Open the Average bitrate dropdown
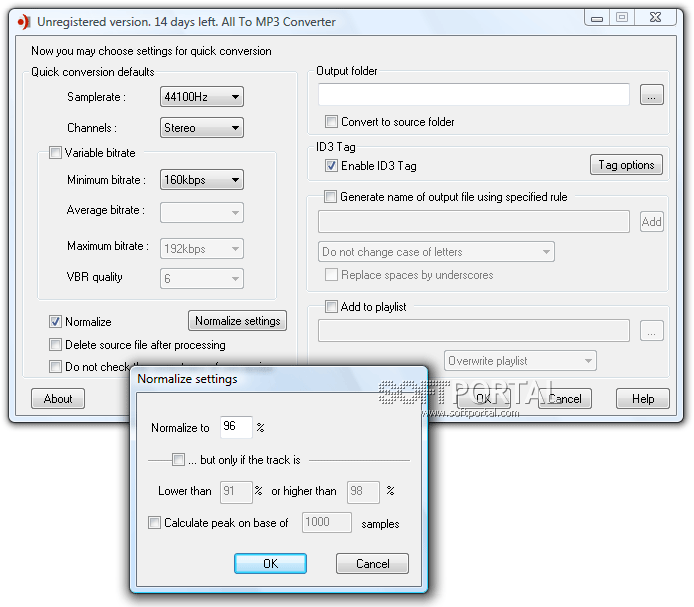This screenshot has height=607, width=694. tap(201, 213)
